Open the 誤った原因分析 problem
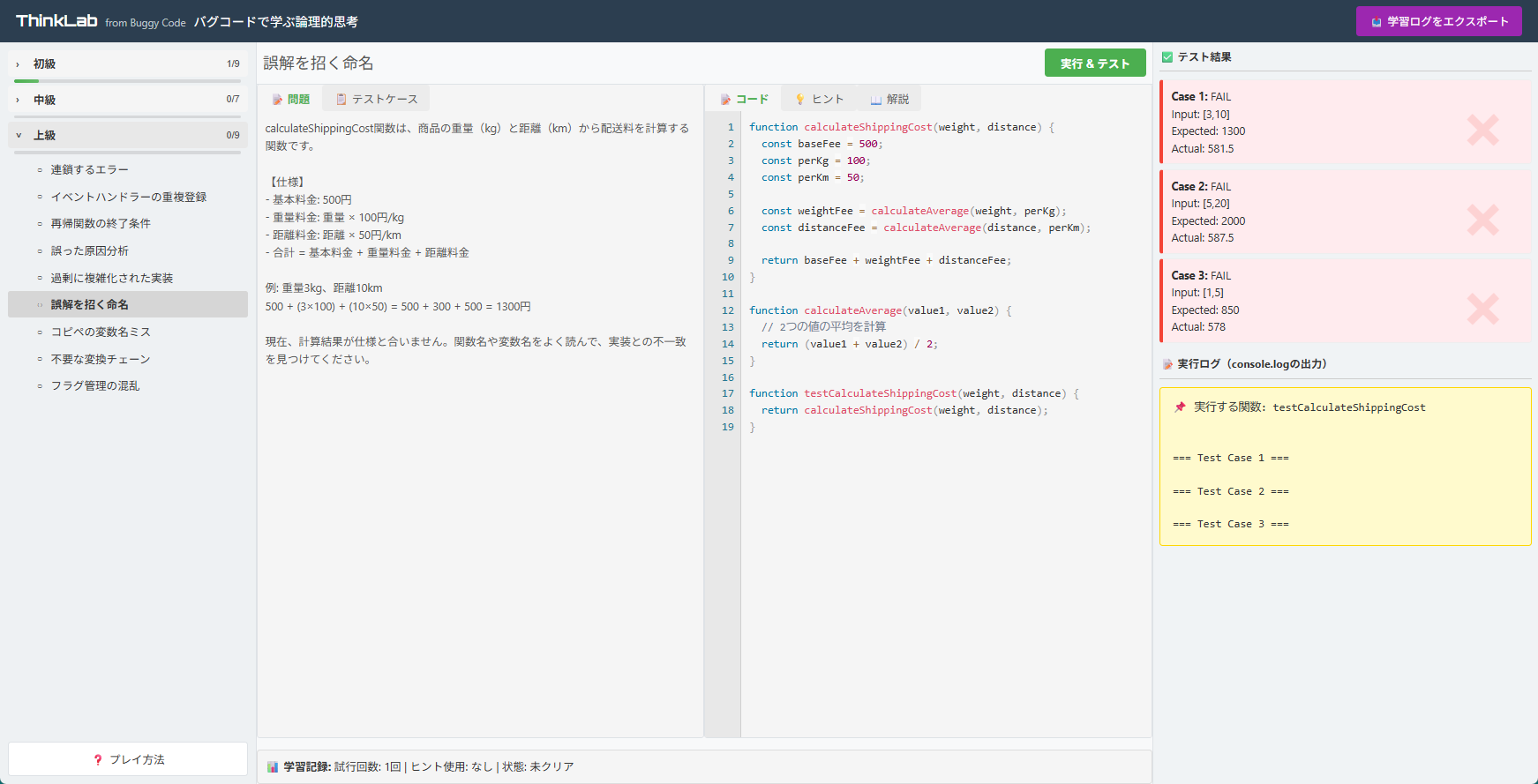 click(128, 250)
